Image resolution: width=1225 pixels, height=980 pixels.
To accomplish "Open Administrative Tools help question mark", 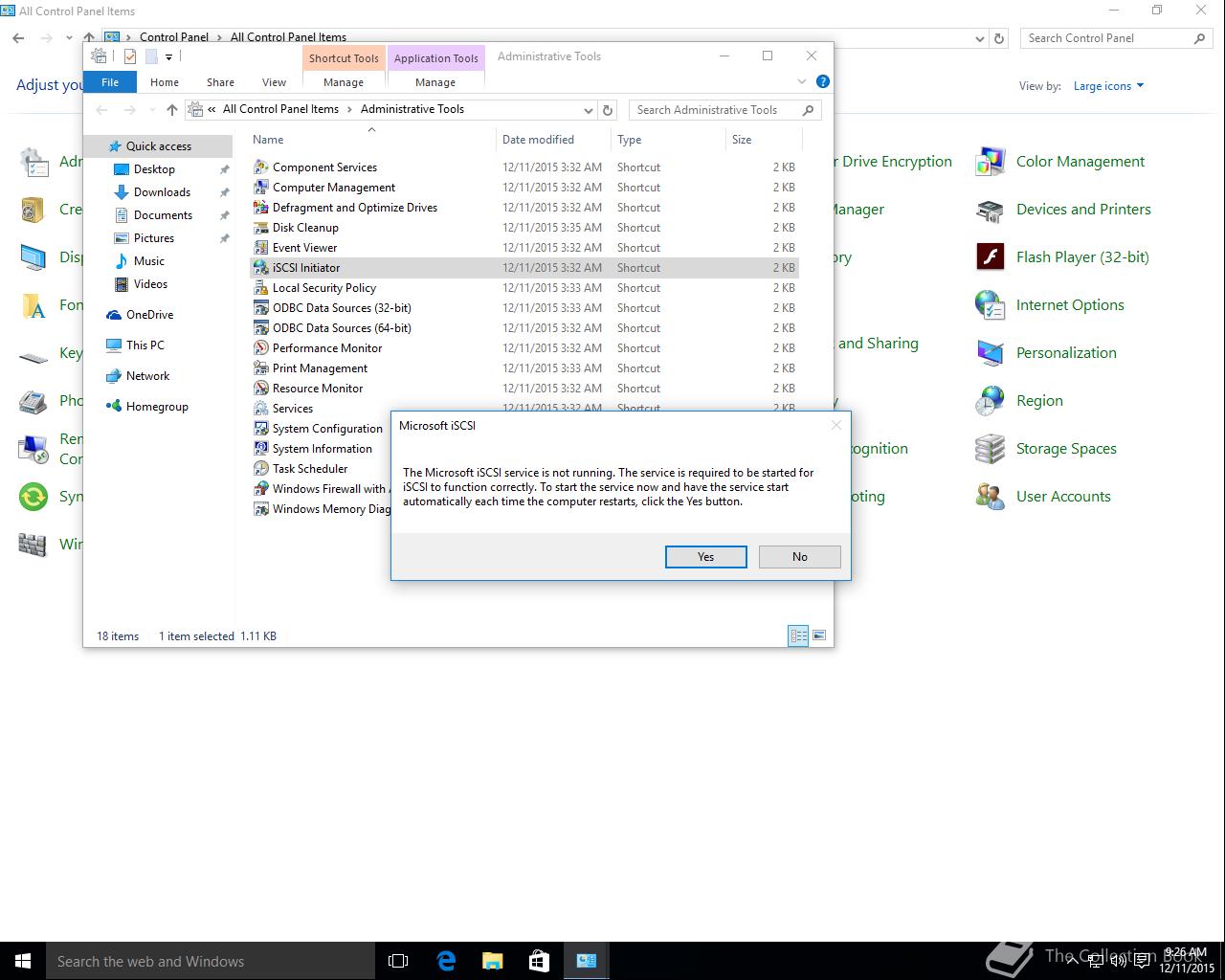I will point(823,82).
